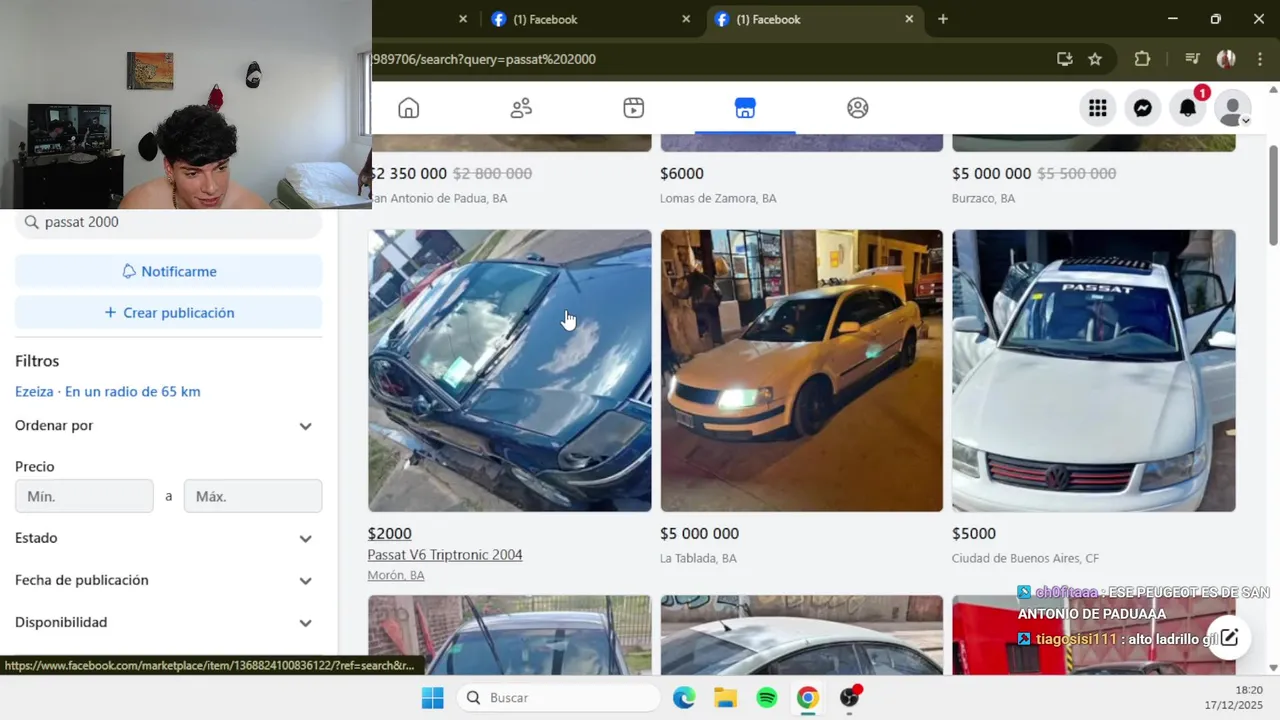Open the yellow Passat La Tablada photo
Screen dimensions: 1280x720
click(801, 371)
